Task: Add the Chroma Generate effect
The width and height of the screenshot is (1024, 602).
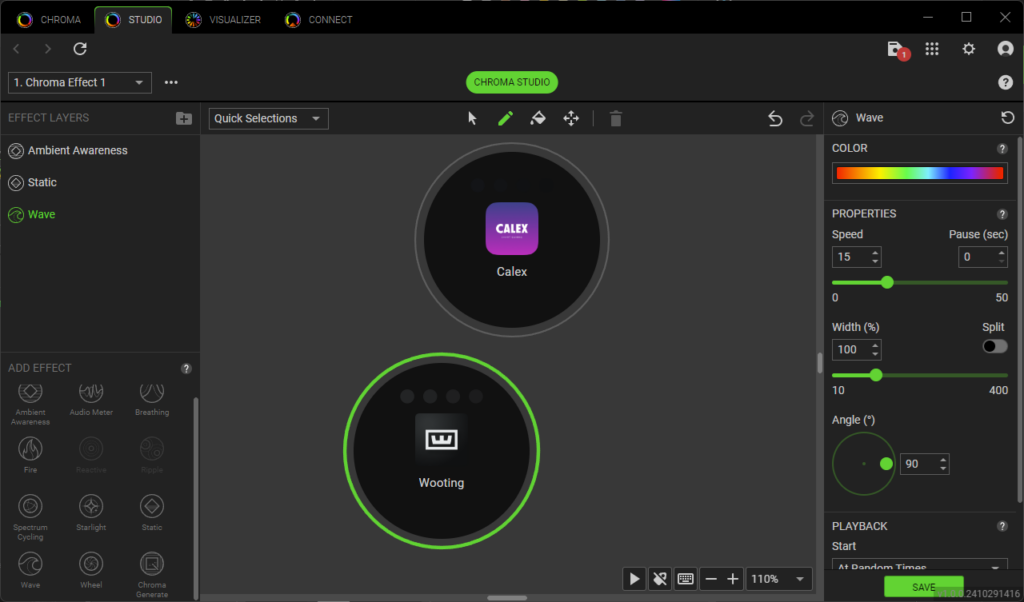Action: coord(152,575)
